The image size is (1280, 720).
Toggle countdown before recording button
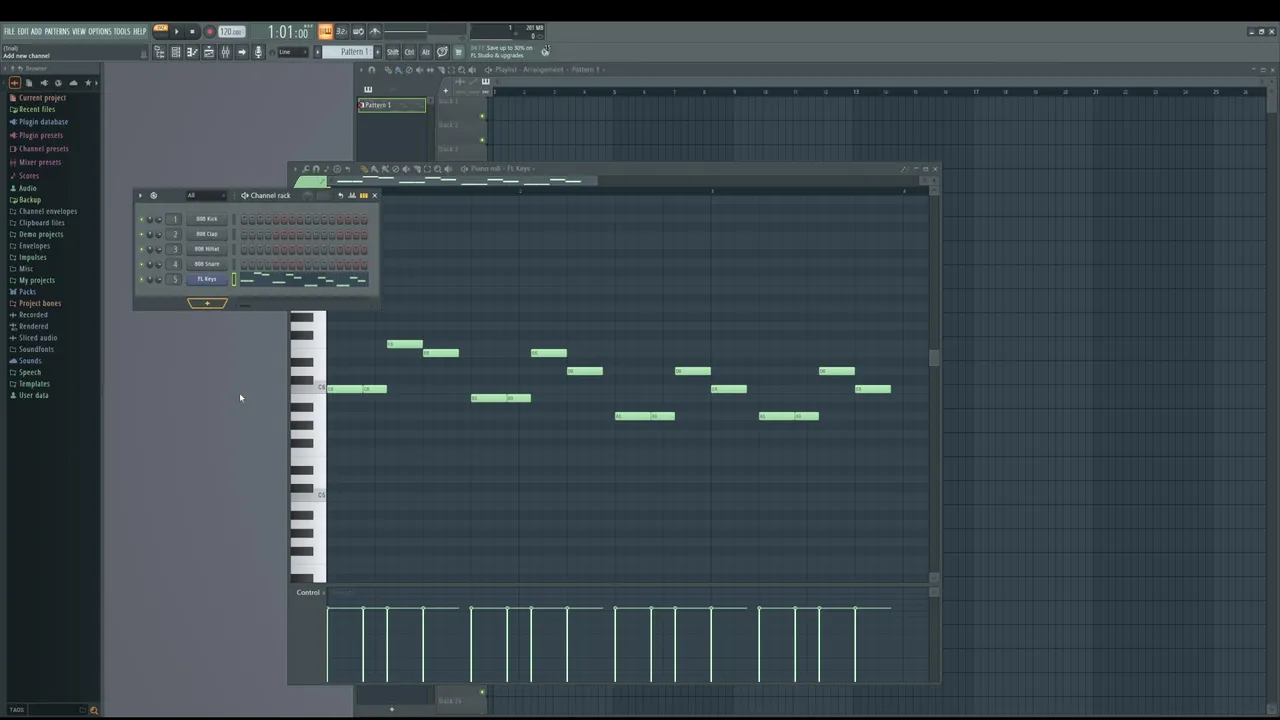click(x=342, y=32)
